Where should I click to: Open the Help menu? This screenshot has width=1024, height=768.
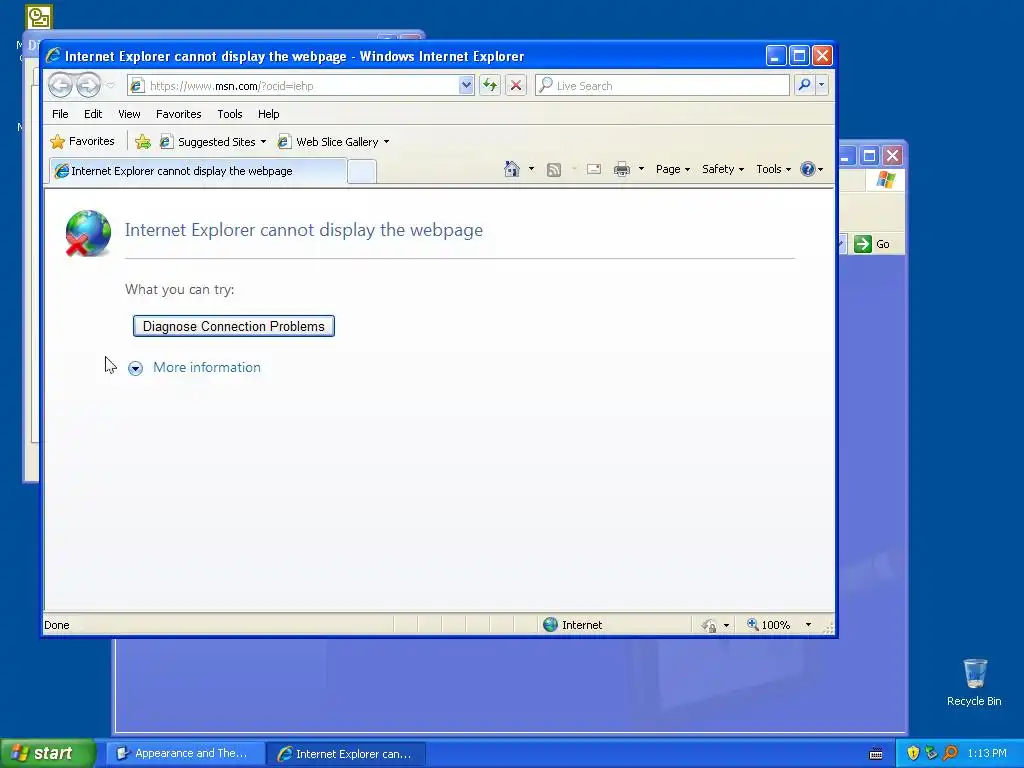pyautogui.click(x=268, y=114)
